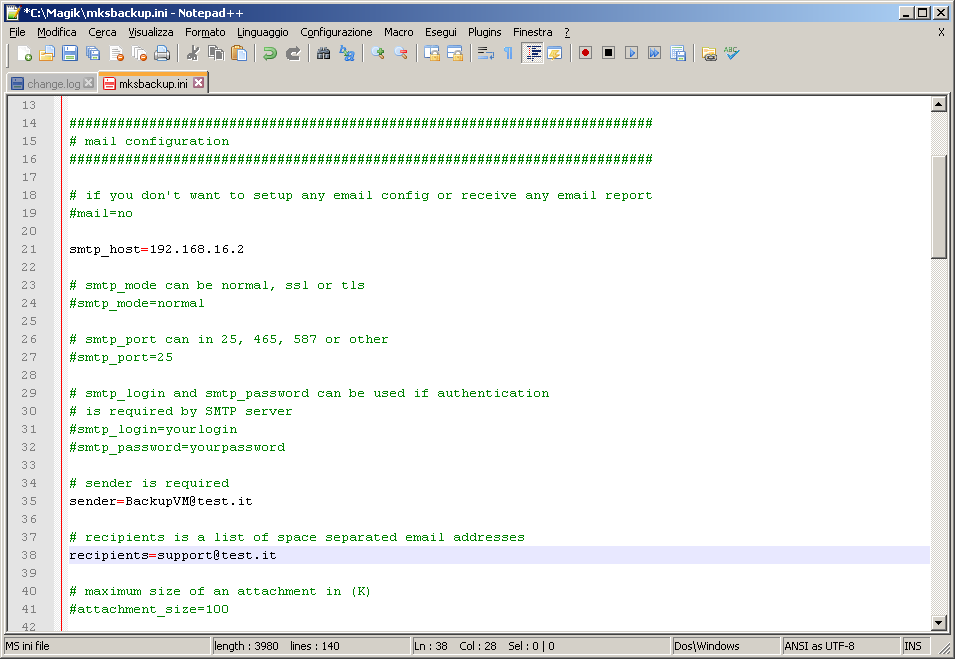
Task: Run the macro multiple times icon
Action: 655,54
